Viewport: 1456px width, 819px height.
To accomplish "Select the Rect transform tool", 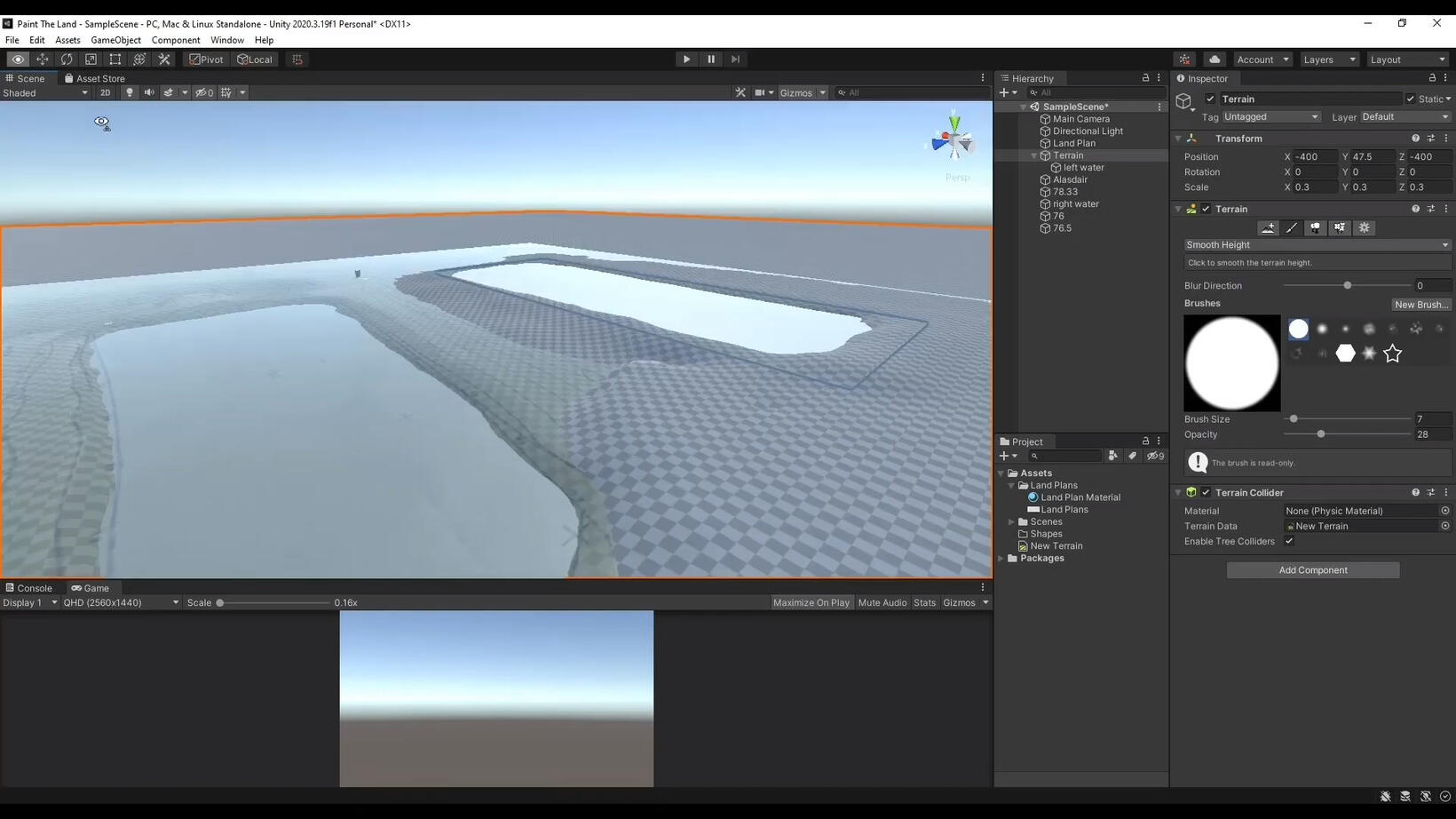I will pos(115,60).
